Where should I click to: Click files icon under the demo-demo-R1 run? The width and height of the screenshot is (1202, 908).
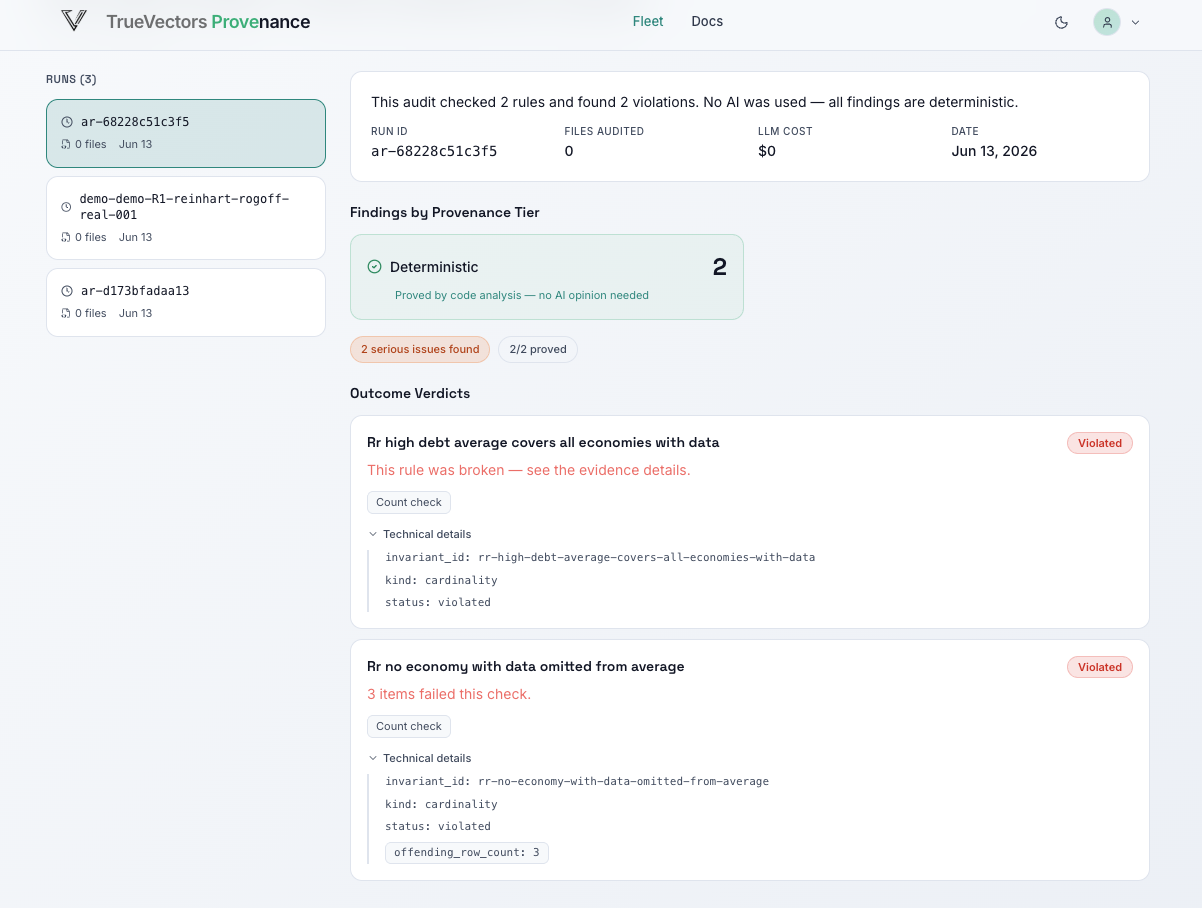click(x=66, y=237)
